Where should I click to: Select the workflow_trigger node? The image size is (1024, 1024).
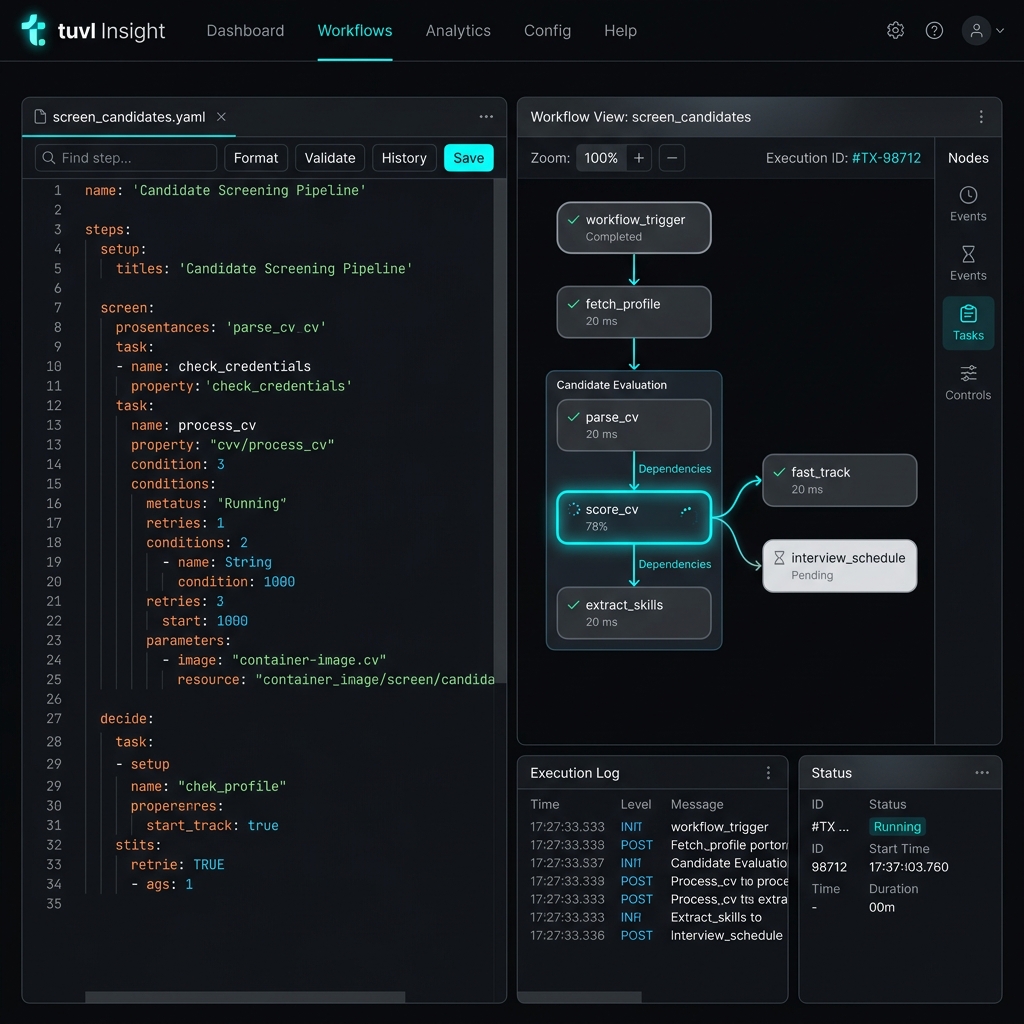[x=633, y=227]
